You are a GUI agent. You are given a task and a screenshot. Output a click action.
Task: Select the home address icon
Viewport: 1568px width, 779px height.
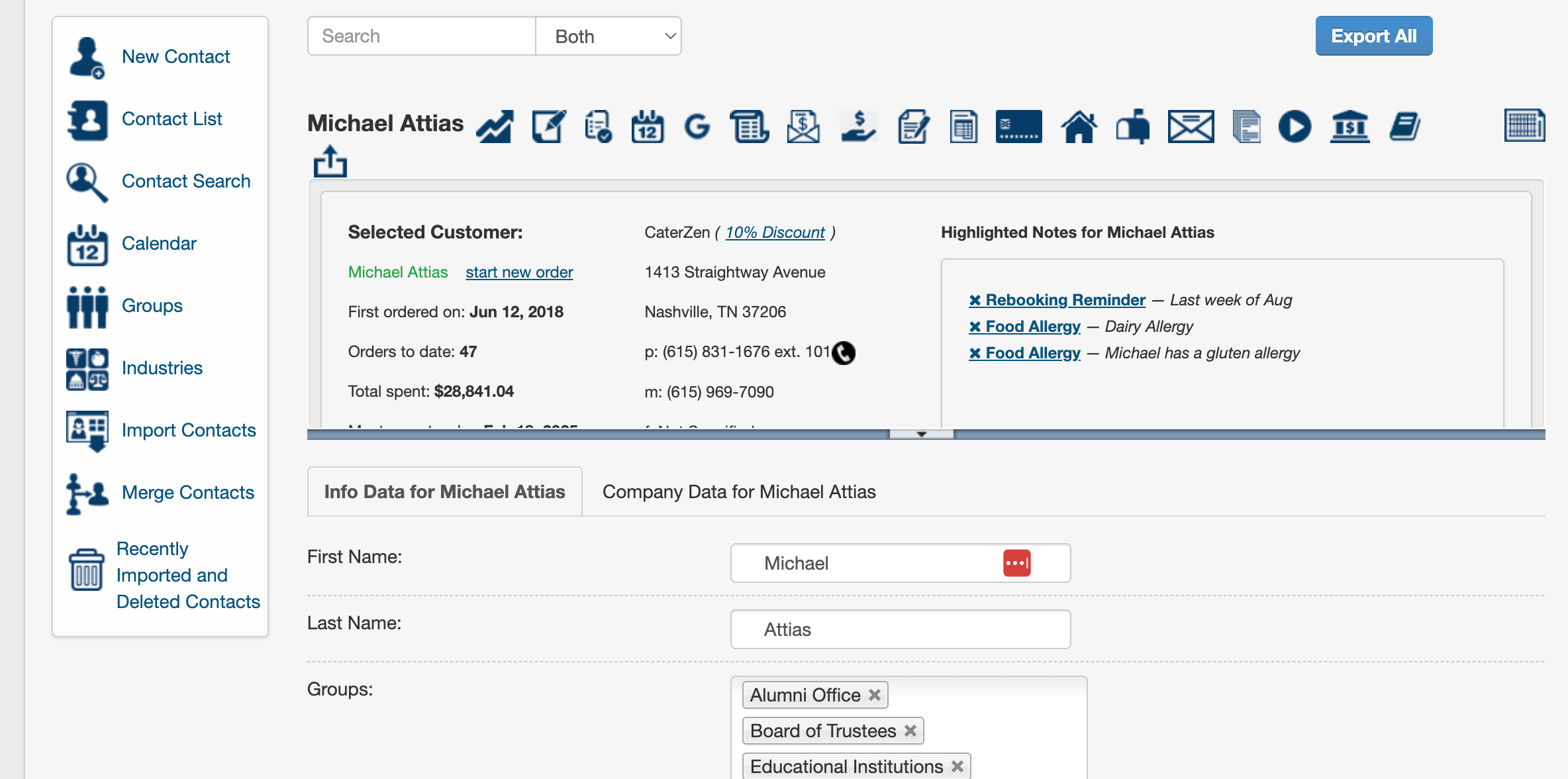[1079, 126]
